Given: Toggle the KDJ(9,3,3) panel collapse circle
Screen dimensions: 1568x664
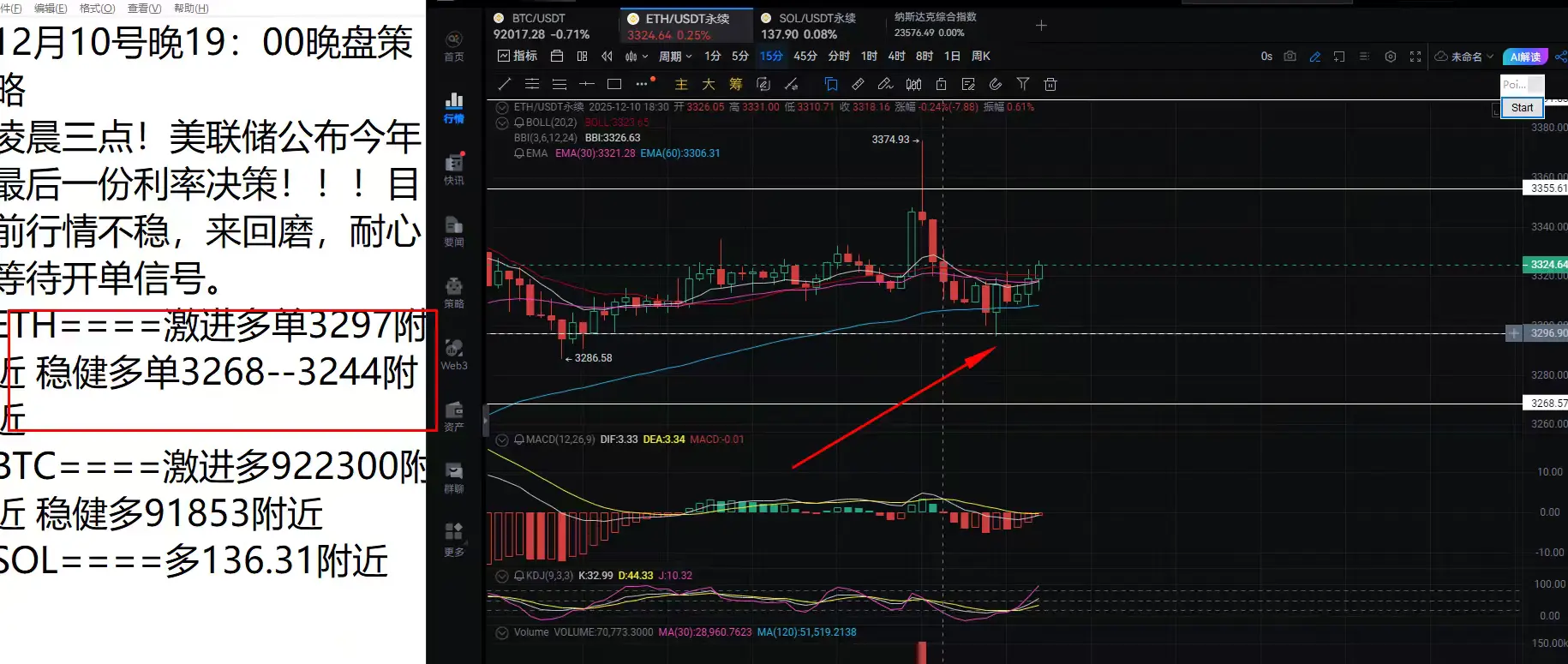Looking at the screenshot, I should [x=502, y=576].
